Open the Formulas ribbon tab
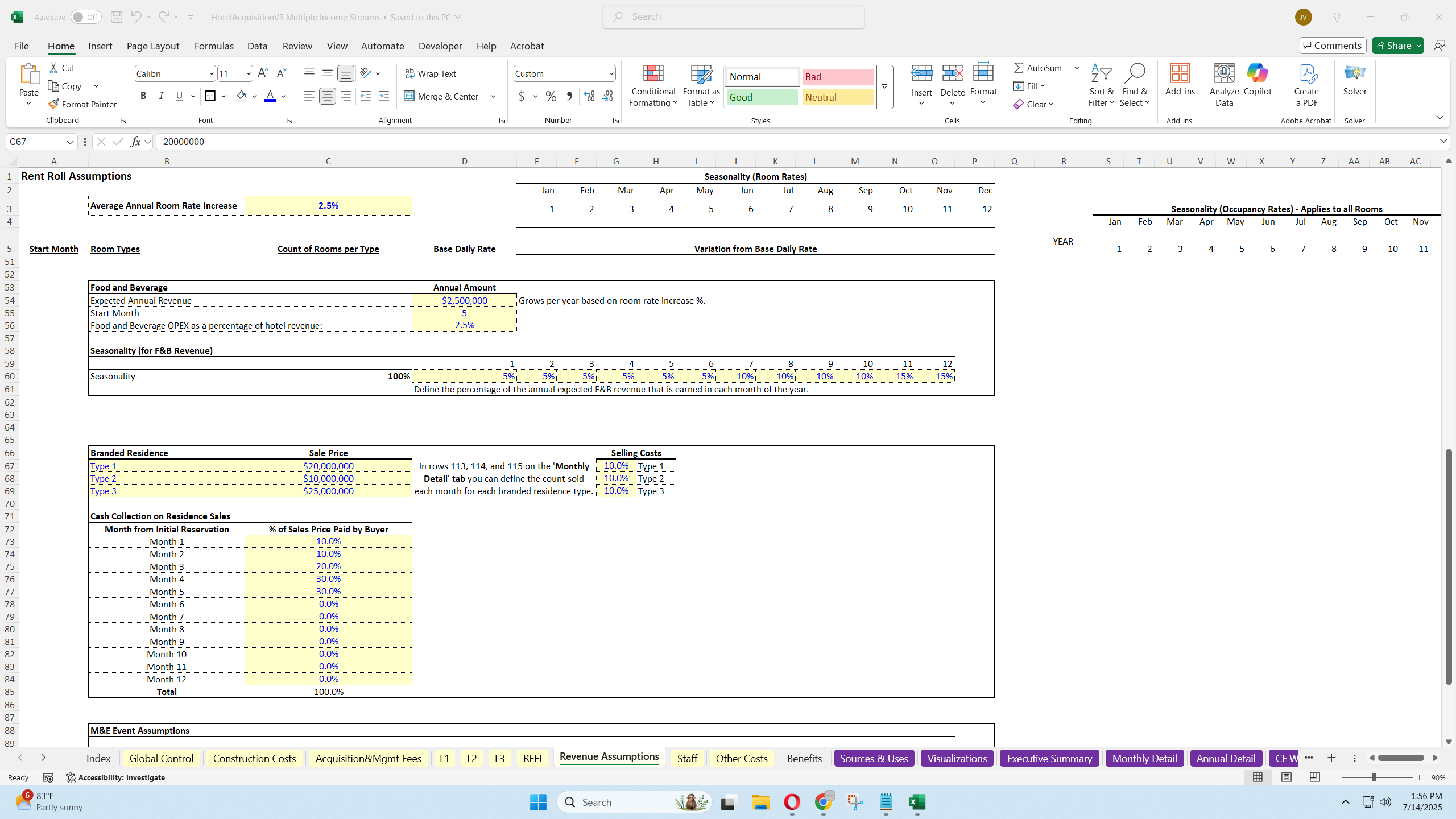 pos(214,45)
